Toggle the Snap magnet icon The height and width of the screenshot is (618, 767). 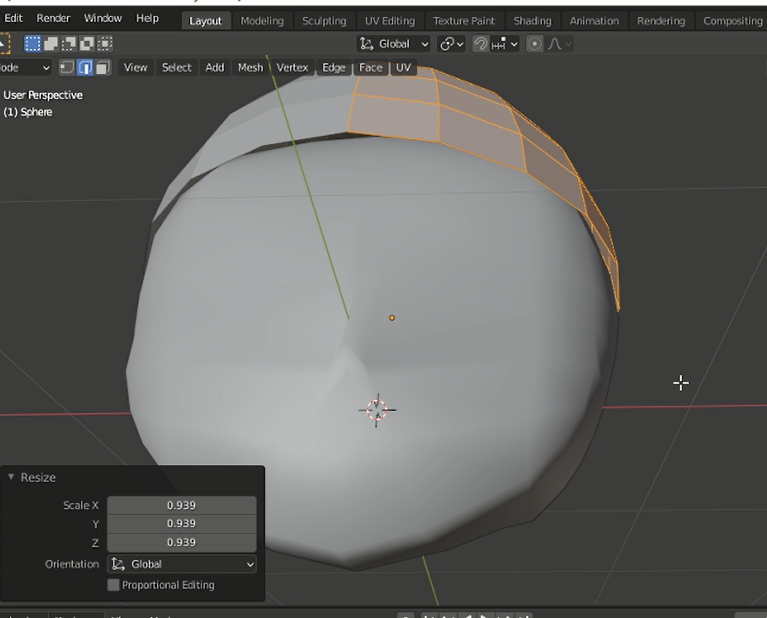pyautogui.click(x=481, y=44)
